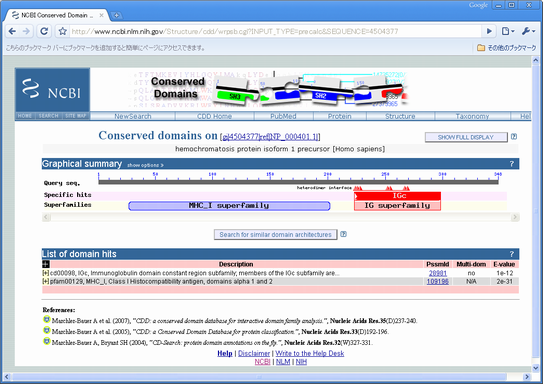The height and width of the screenshot is (384, 543).
Task: Open new tab with plus icon
Action: click(117, 15)
